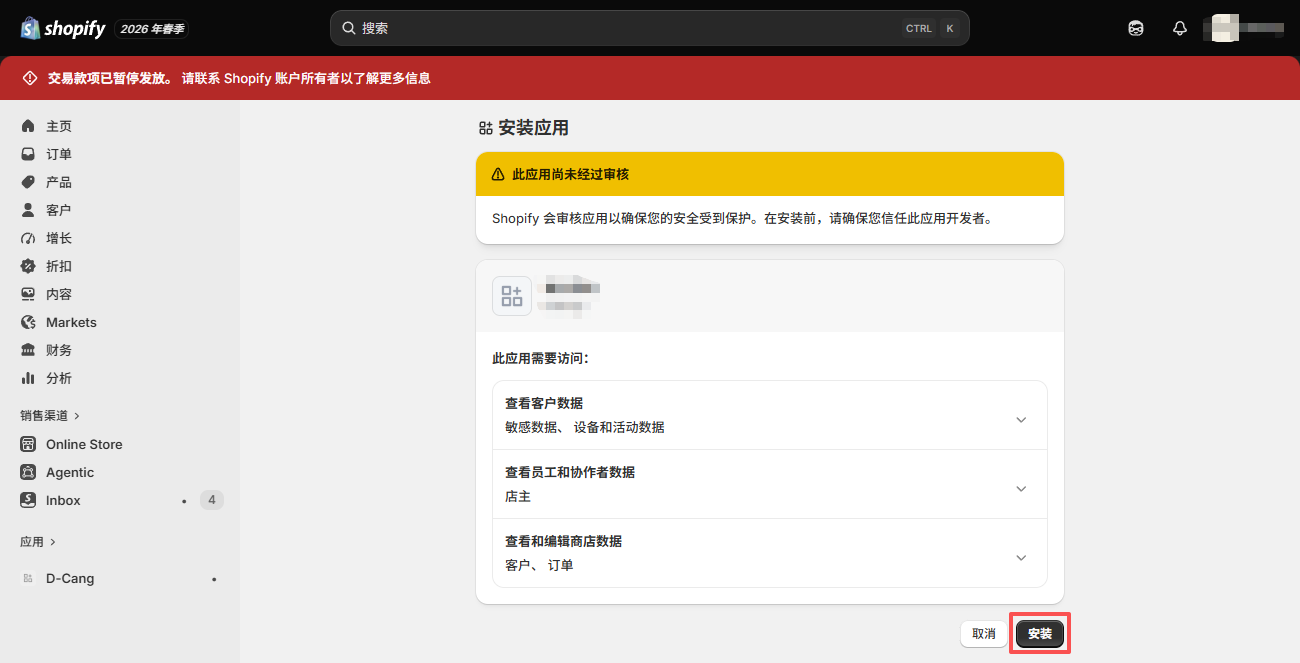Screen dimensions: 1300x663
Task: Click the red banner warning icon
Action: click(30, 78)
